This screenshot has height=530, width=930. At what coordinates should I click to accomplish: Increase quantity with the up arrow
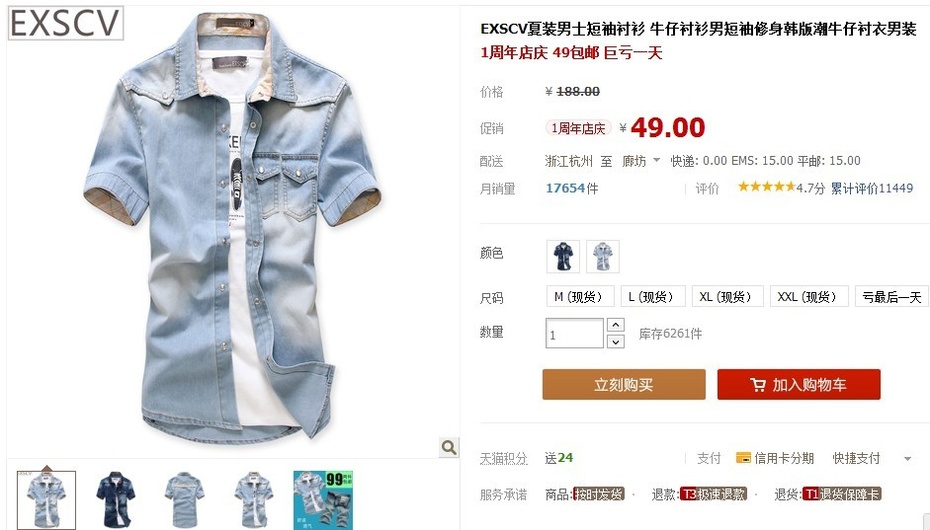(x=616, y=325)
